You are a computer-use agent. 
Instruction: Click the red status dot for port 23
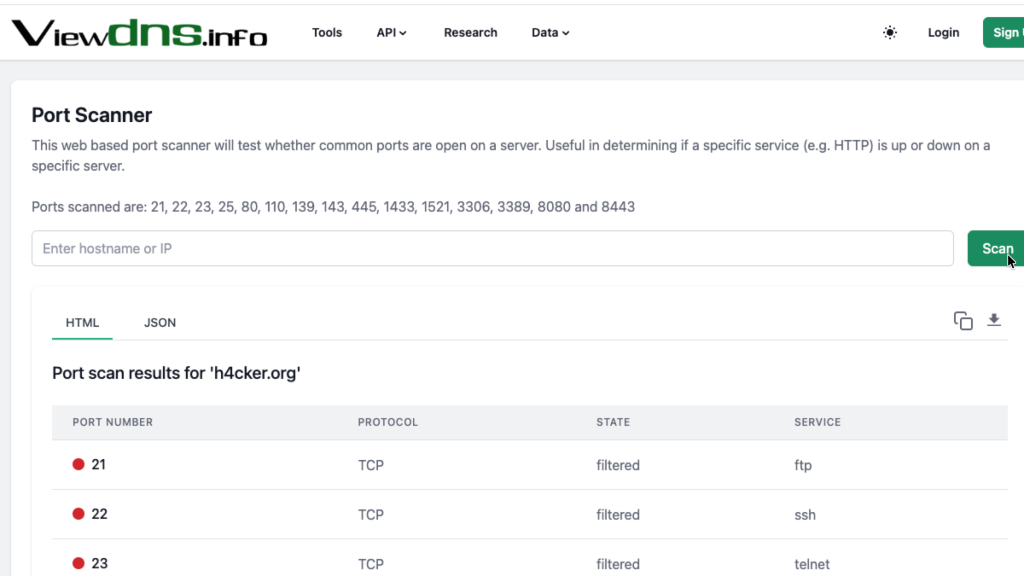[x=78, y=563]
